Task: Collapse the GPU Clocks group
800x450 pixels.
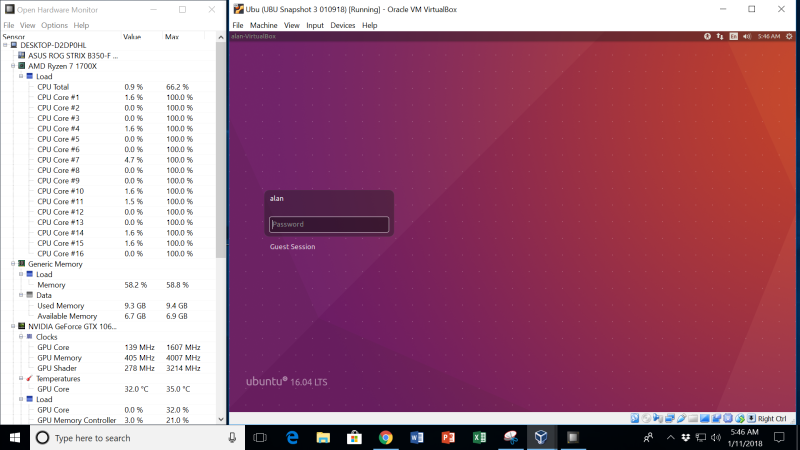Action: [x=21, y=337]
